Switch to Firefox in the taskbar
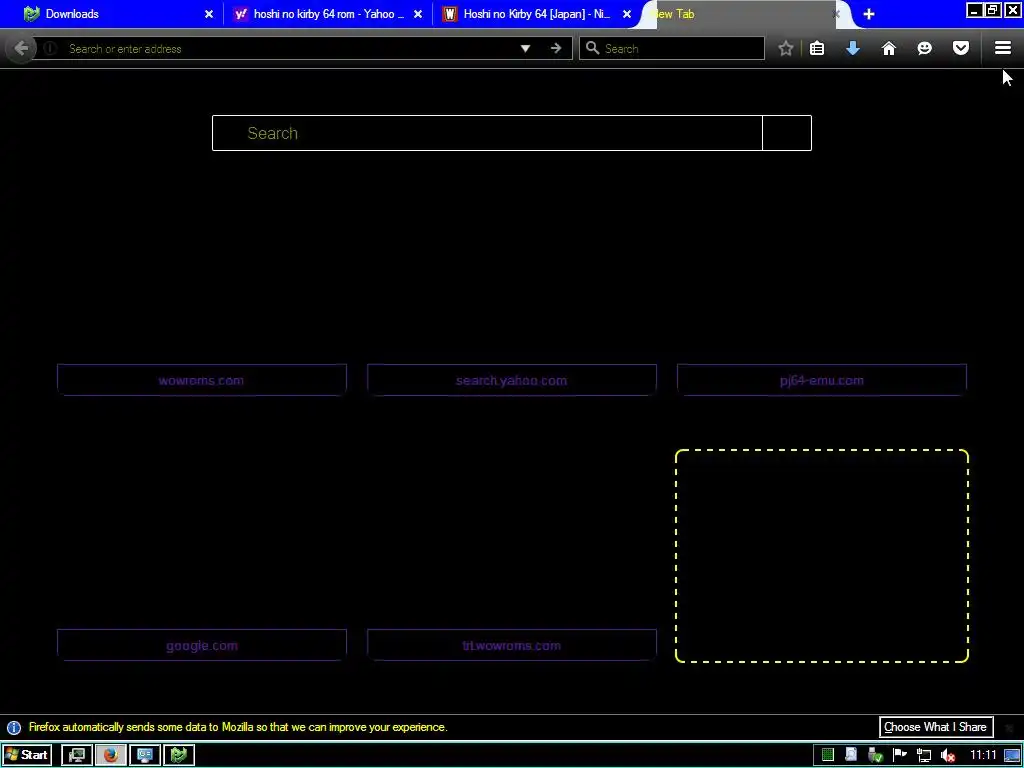1024x768 pixels. 111,755
